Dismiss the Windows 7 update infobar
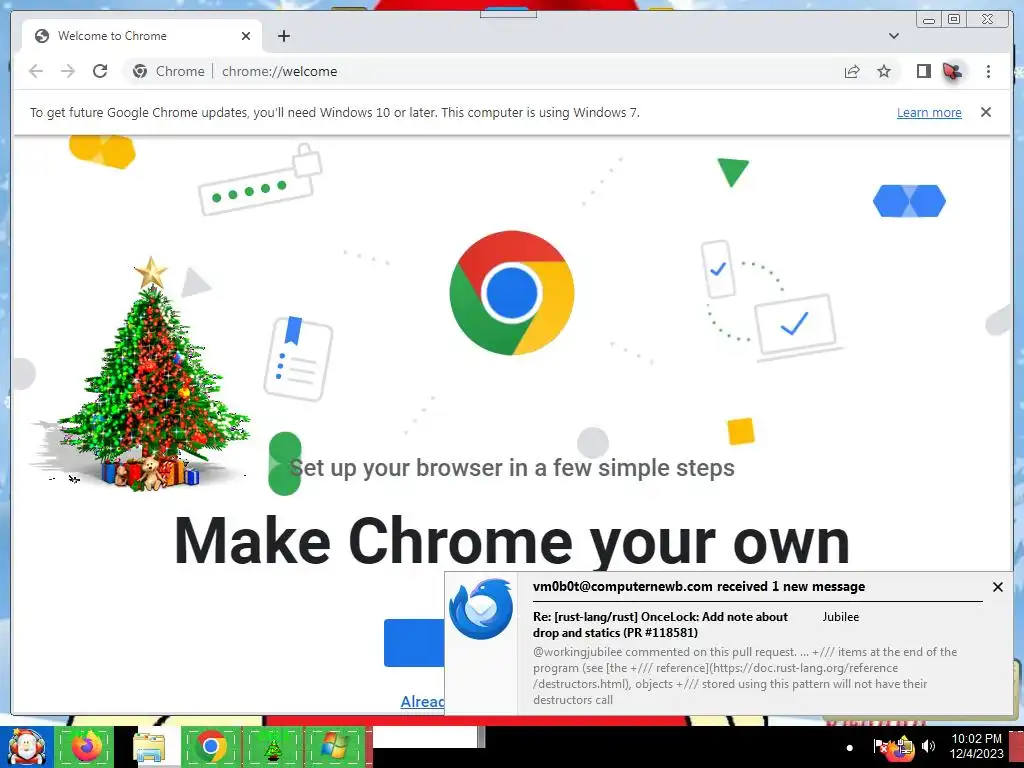 tap(986, 112)
